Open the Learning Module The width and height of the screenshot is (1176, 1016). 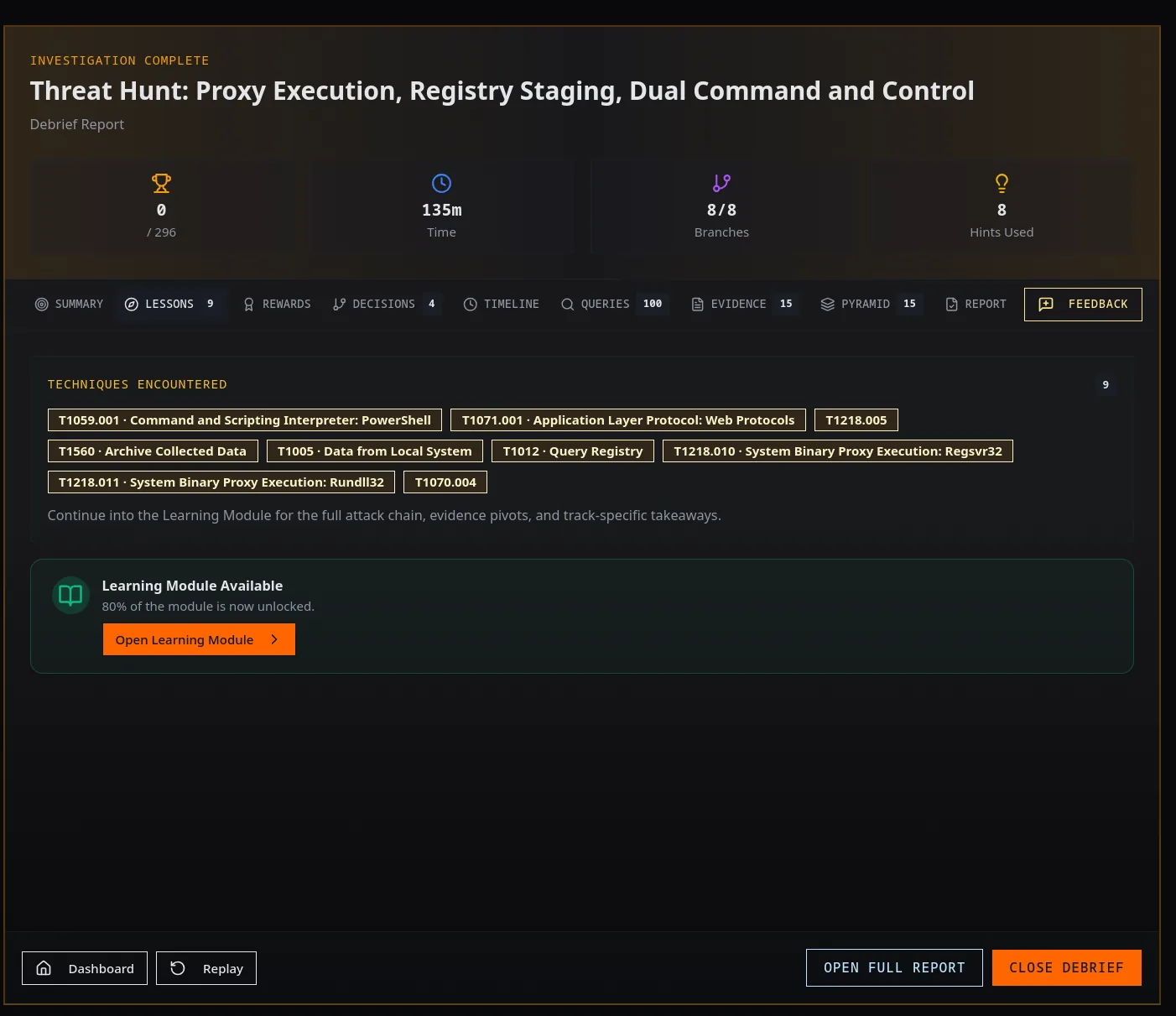[199, 639]
